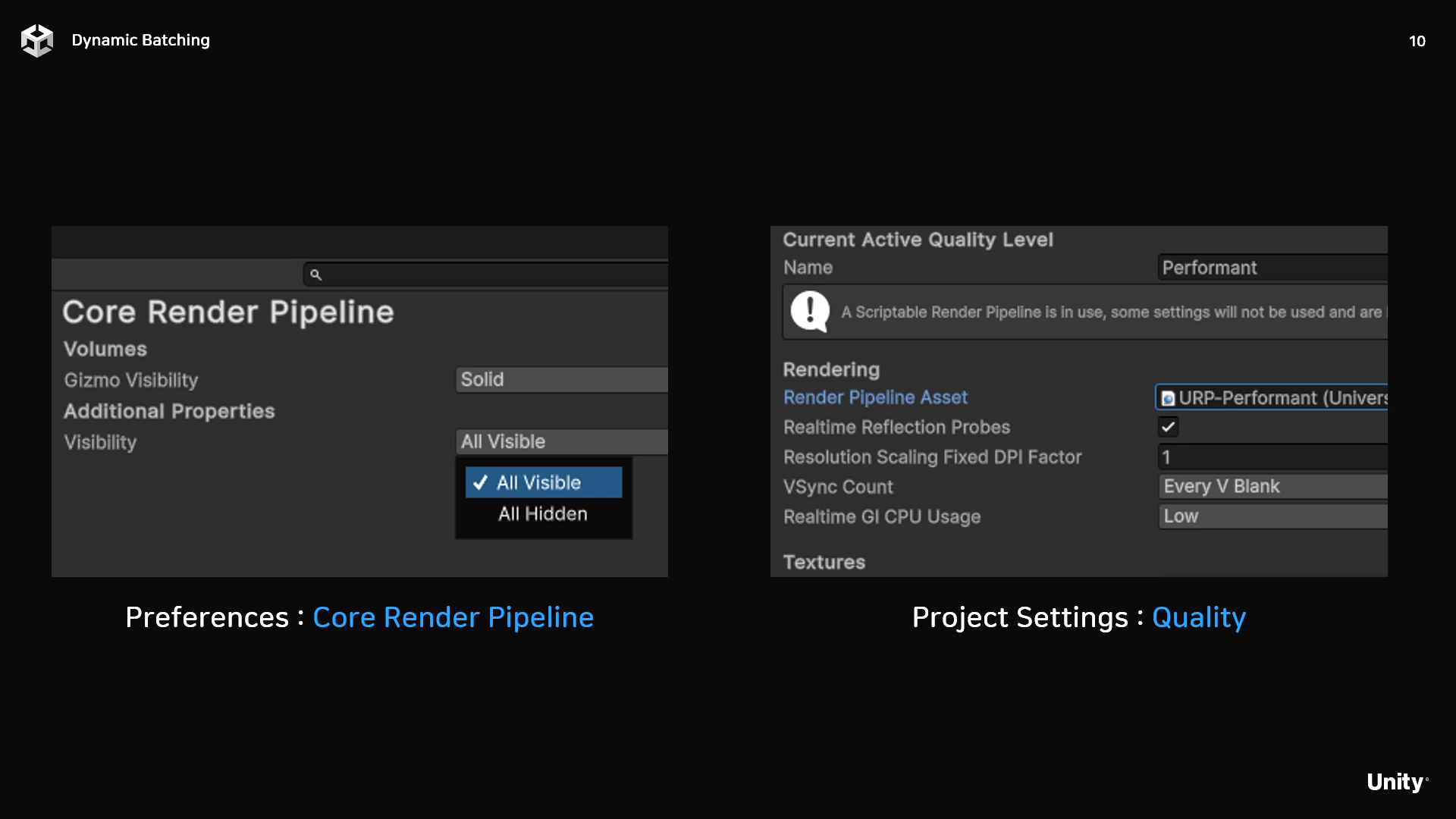Click the Preferences search input field
Viewport: 1456px width, 819px height.
pyautogui.click(x=493, y=275)
